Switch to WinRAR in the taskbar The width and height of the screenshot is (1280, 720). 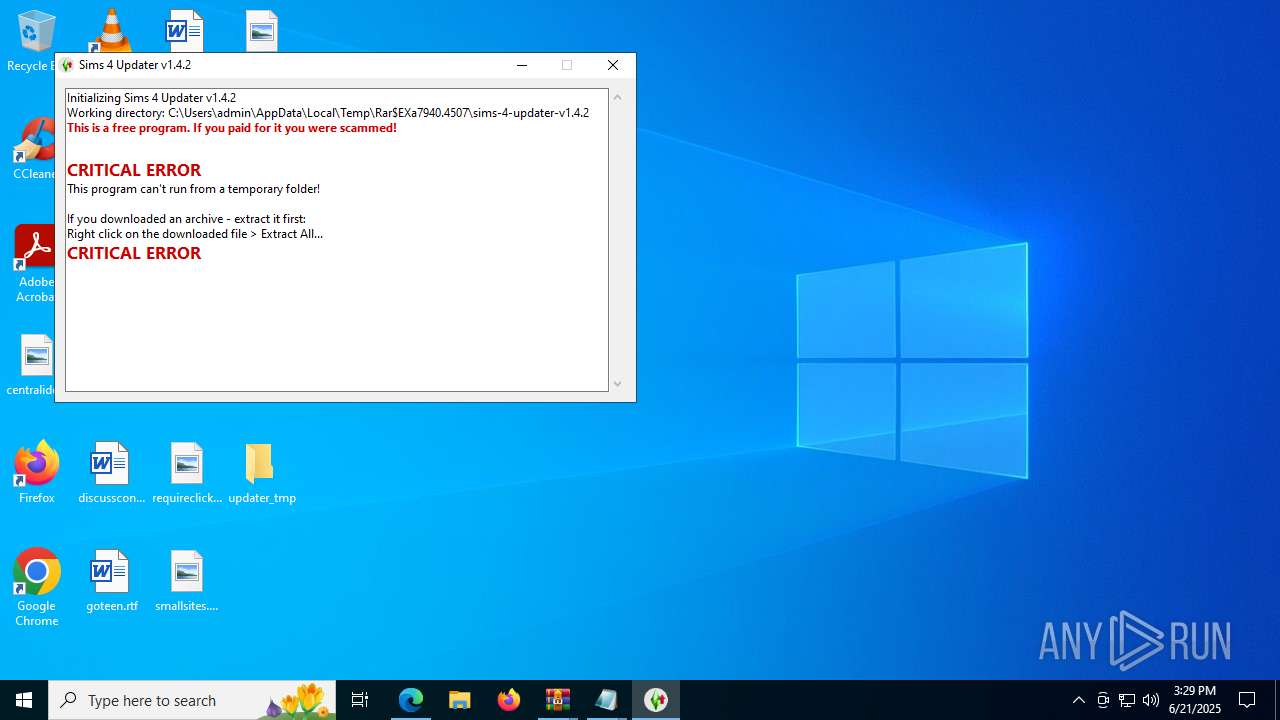(x=557, y=700)
